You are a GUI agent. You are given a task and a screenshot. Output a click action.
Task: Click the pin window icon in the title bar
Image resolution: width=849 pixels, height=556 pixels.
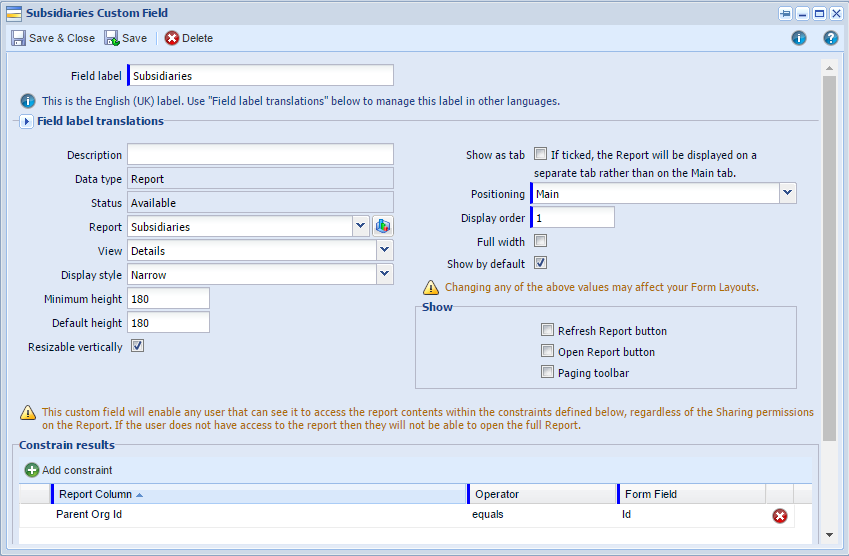pyautogui.click(x=785, y=14)
